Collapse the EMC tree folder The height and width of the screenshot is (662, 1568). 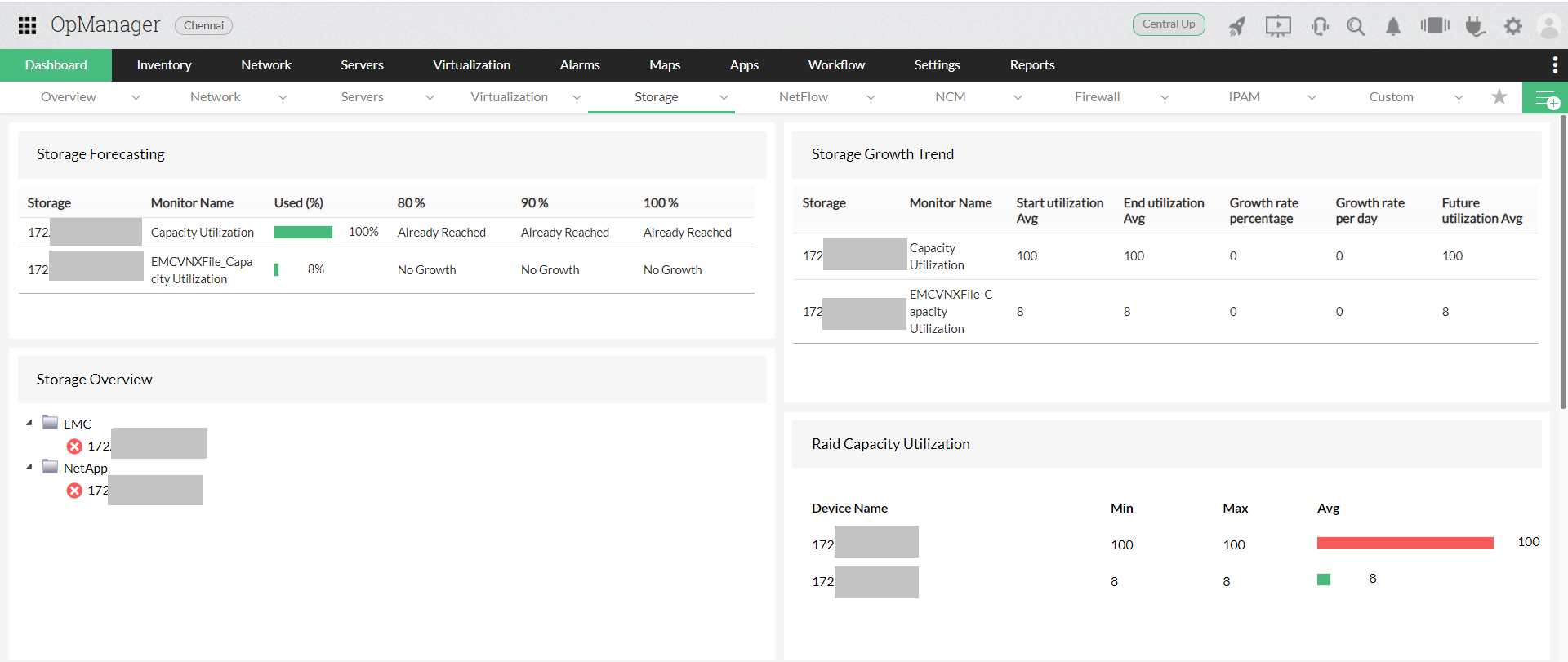coord(29,423)
